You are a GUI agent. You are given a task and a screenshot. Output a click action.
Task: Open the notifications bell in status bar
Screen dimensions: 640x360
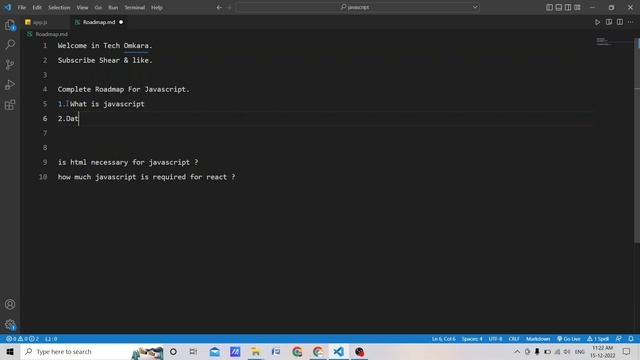[x=631, y=339]
